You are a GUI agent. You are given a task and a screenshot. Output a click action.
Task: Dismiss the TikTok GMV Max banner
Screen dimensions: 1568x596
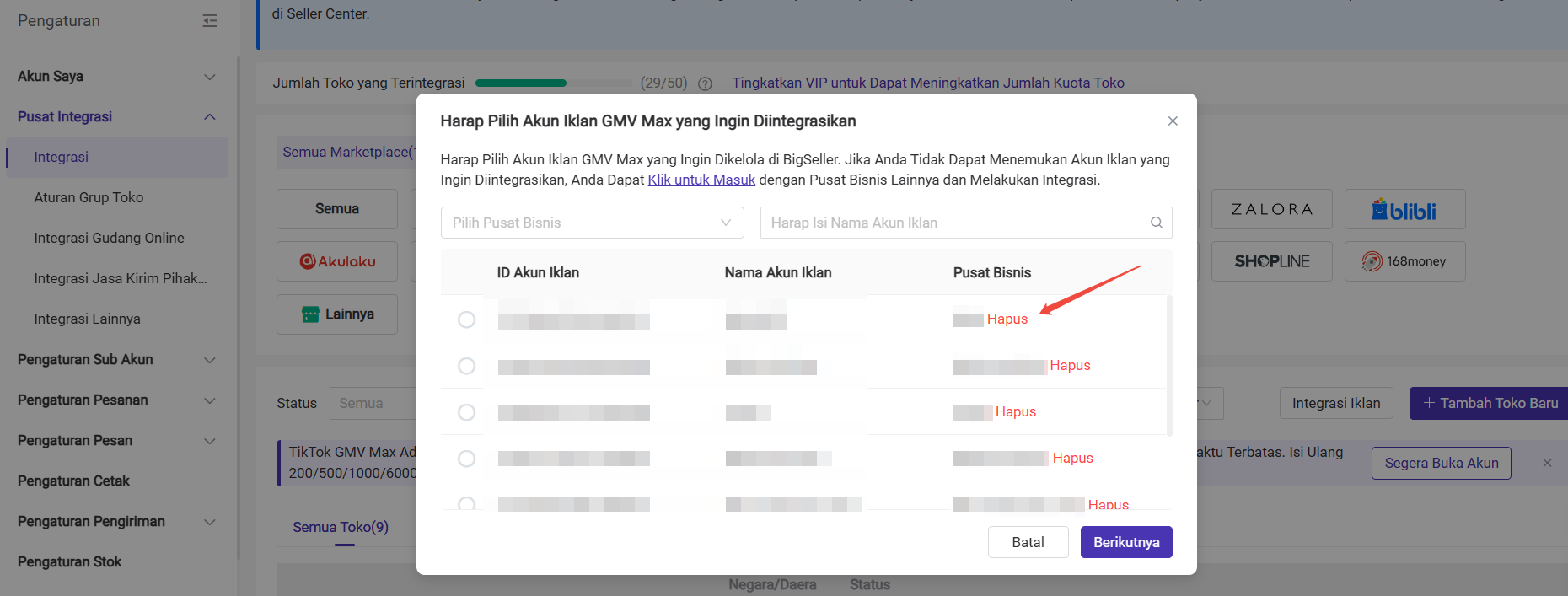coord(1546,463)
